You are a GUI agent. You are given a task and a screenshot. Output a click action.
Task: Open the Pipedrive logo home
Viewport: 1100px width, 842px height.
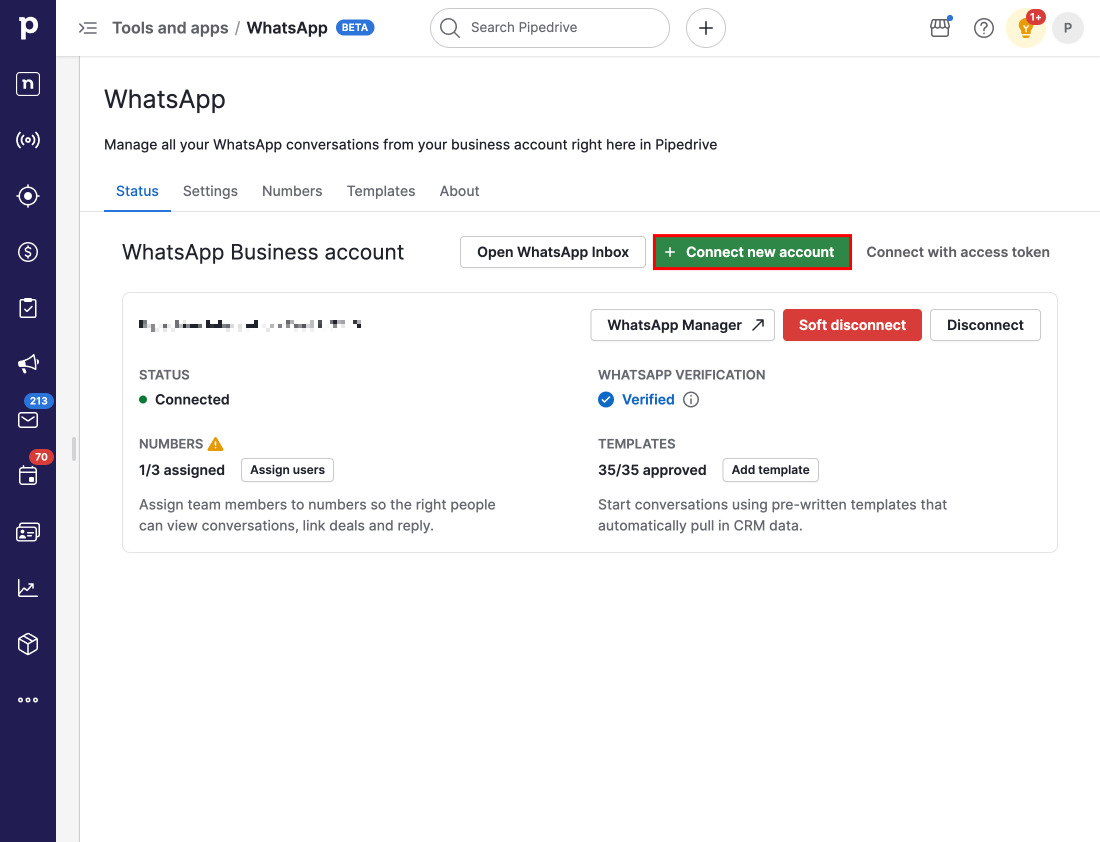[x=27, y=27]
